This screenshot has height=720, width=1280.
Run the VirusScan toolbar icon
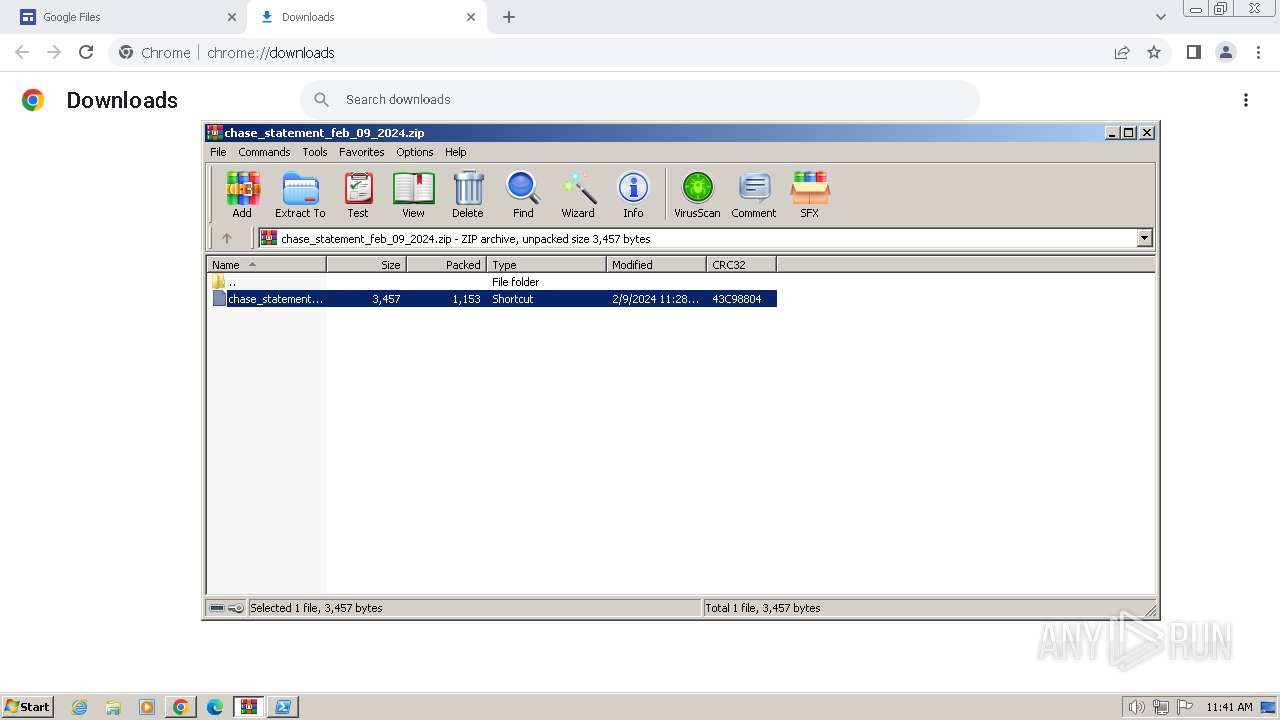tap(697, 195)
